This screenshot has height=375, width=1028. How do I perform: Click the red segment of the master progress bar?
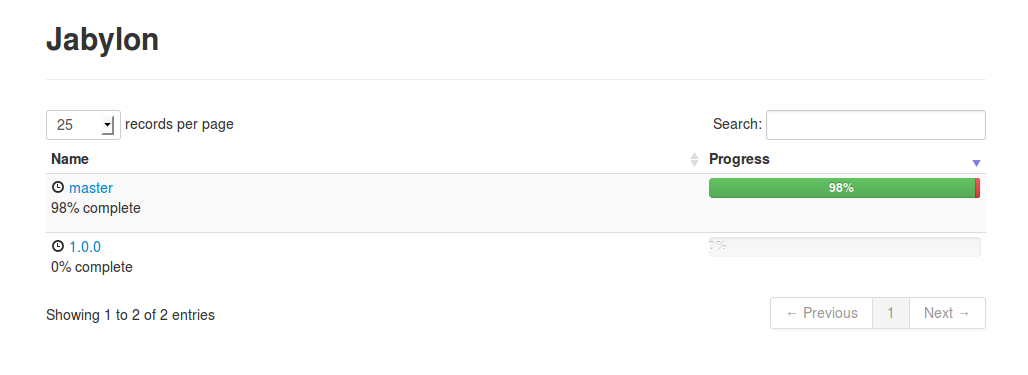(x=978, y=188)
